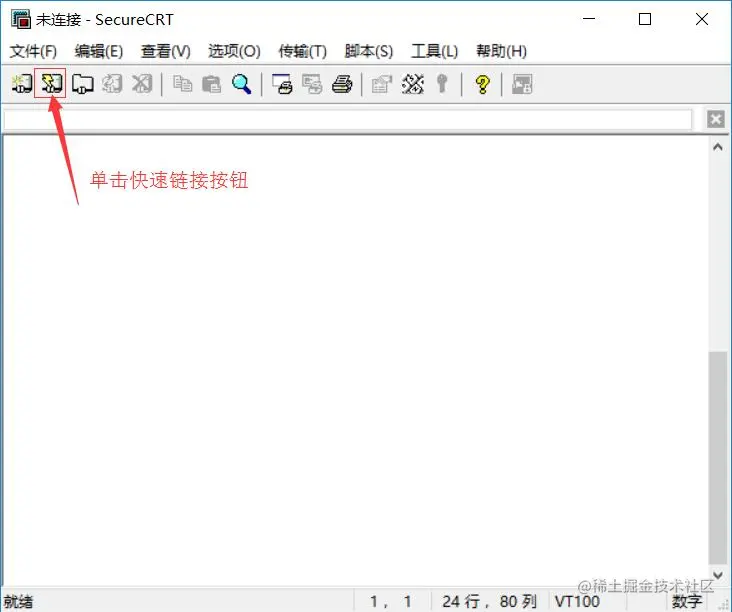Click the Connect toolbar icon
This screenshot has height=612, width=732.
coord(21,84)
